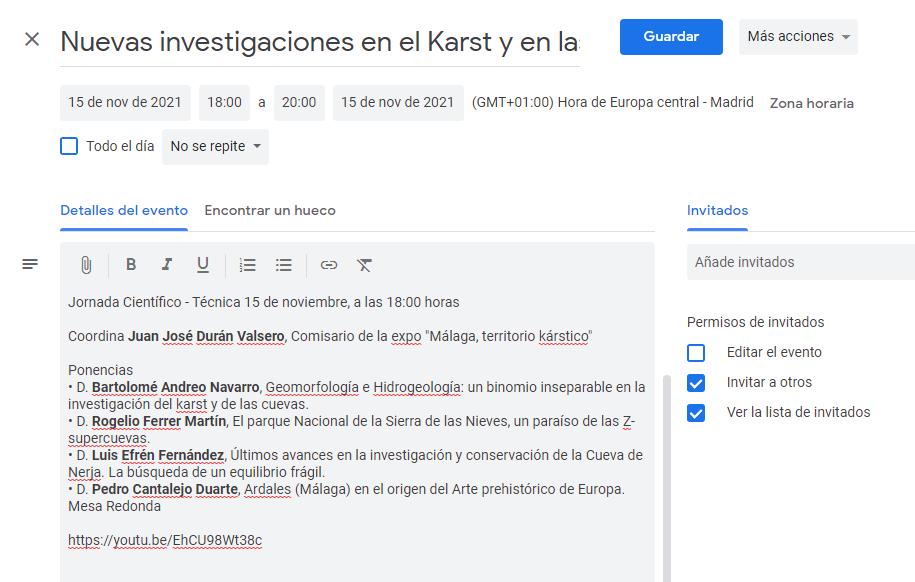Remove formatting from description text
Screen dimensions: 915x582
[x=364, y=265]
